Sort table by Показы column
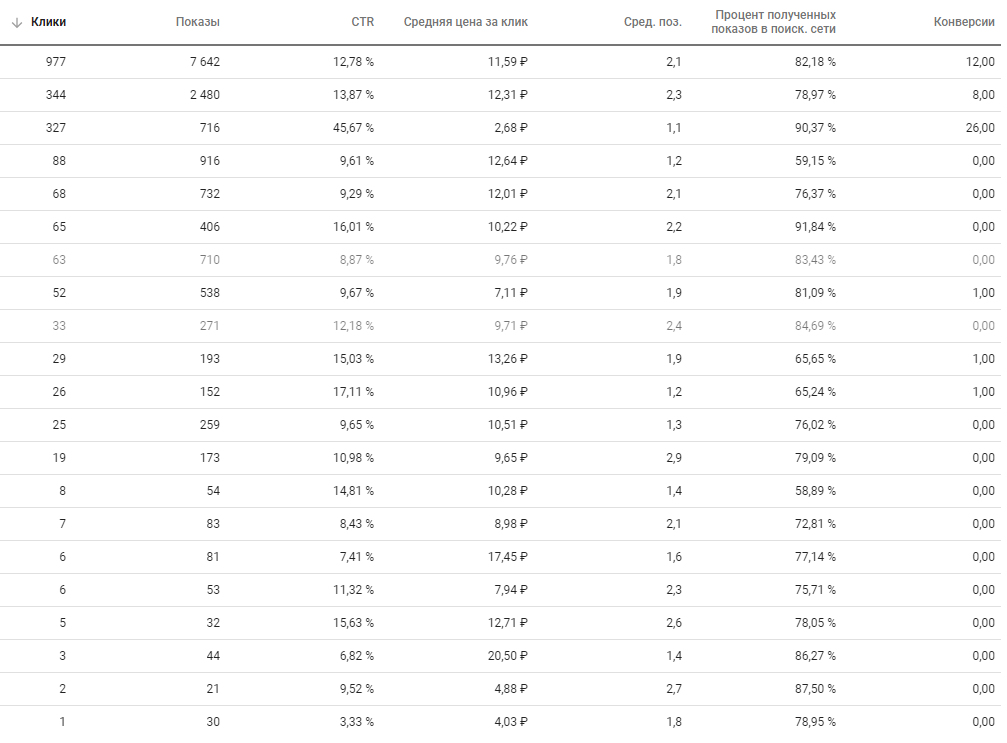Image resolution: width=1007 pixels, height=743 pixels. pos(197,22)
